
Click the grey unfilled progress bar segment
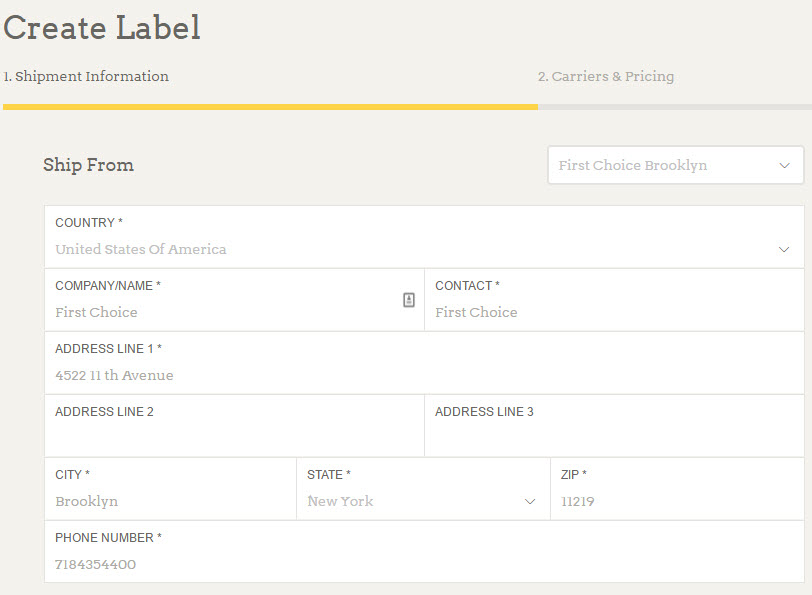click(674, 106)
